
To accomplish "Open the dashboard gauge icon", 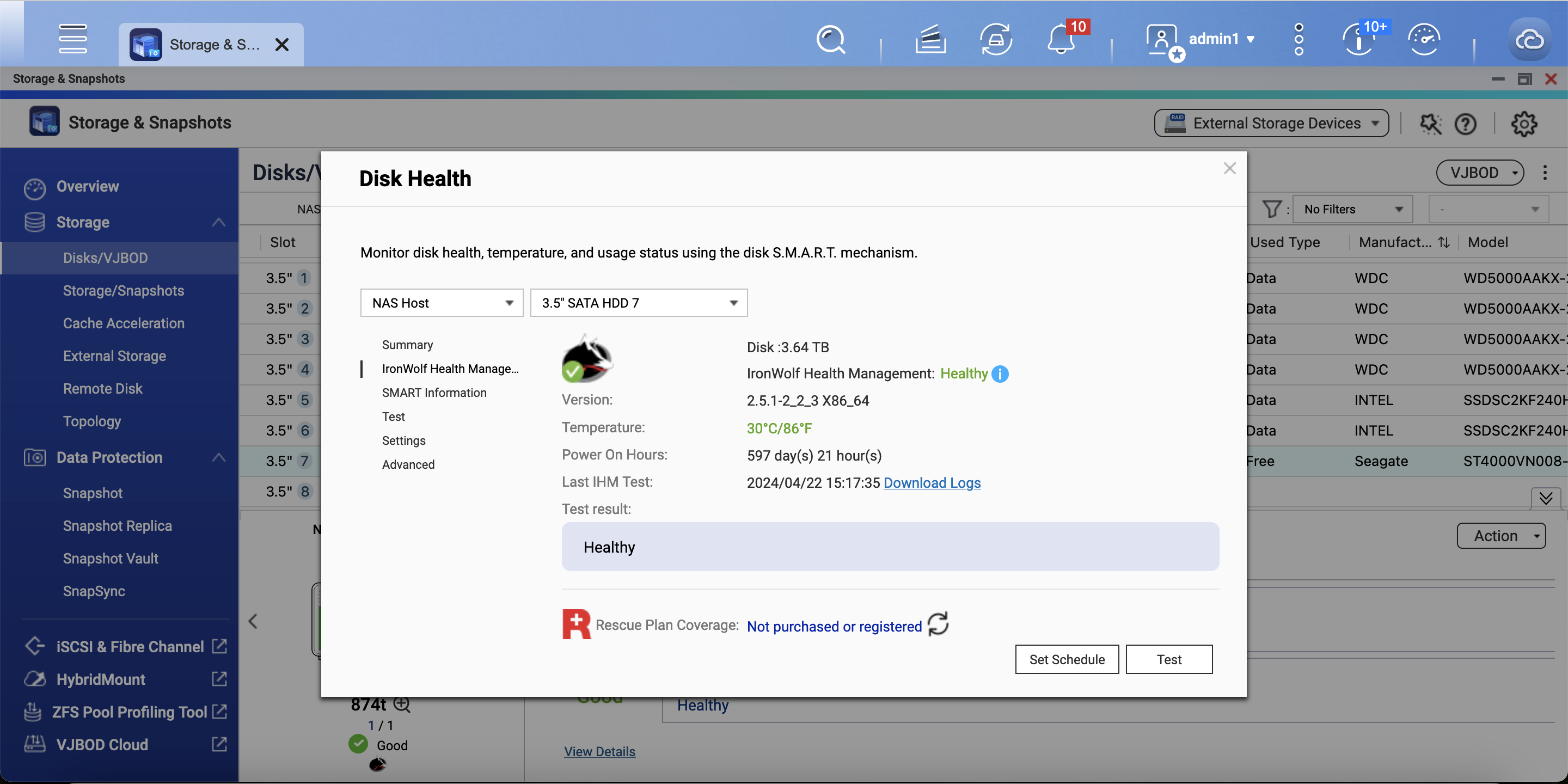I will [1424, 40].
